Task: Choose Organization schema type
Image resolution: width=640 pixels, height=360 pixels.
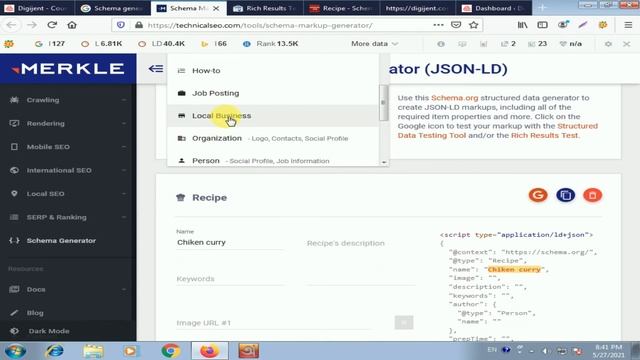Action: 273,138
